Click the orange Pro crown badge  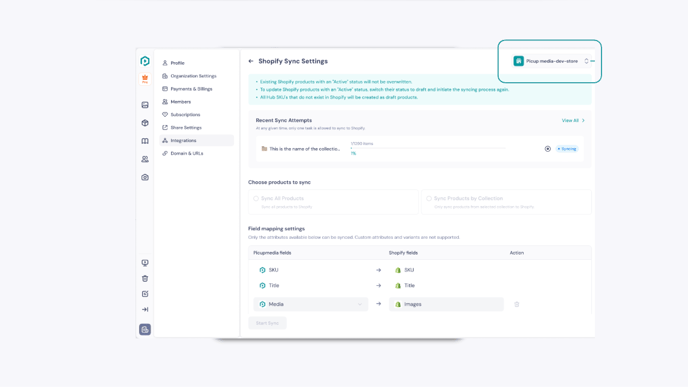(145, 79)
